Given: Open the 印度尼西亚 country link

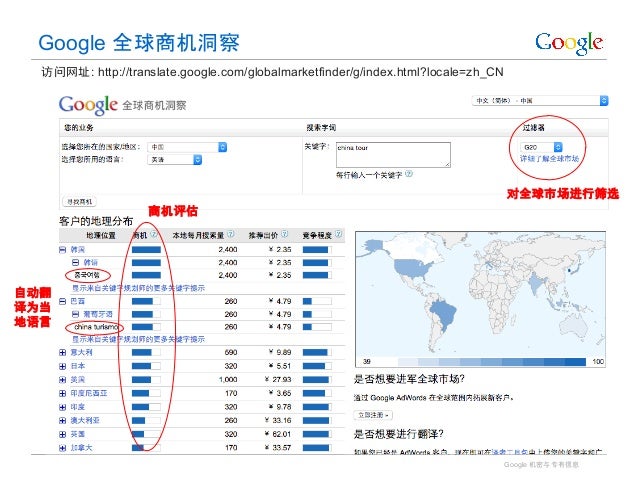Looking at the screenshot, I should [x=89, y=394].
